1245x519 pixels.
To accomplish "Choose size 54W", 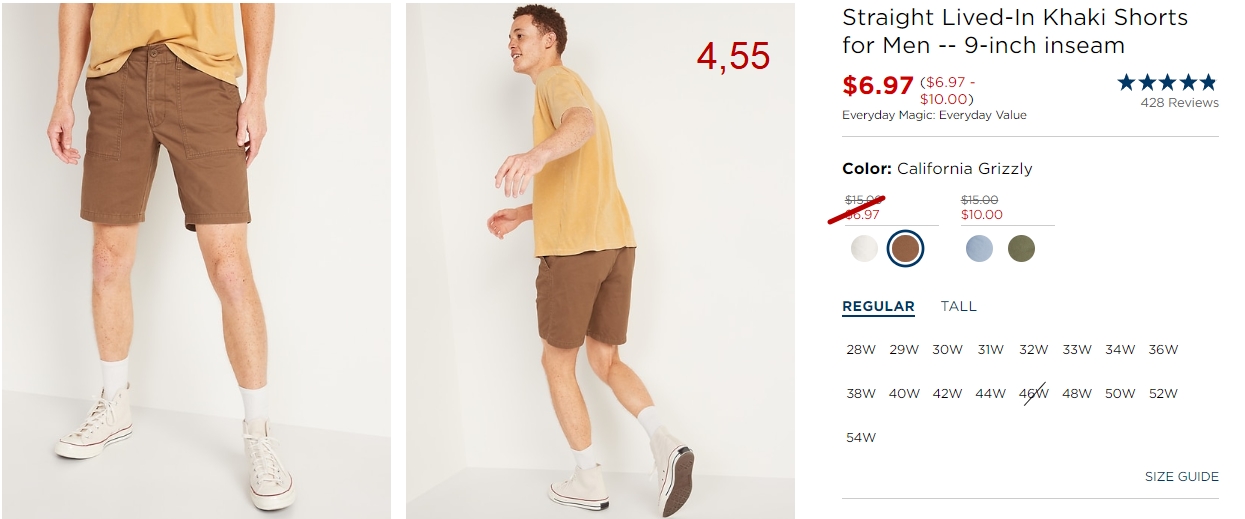I will [861, 438].
